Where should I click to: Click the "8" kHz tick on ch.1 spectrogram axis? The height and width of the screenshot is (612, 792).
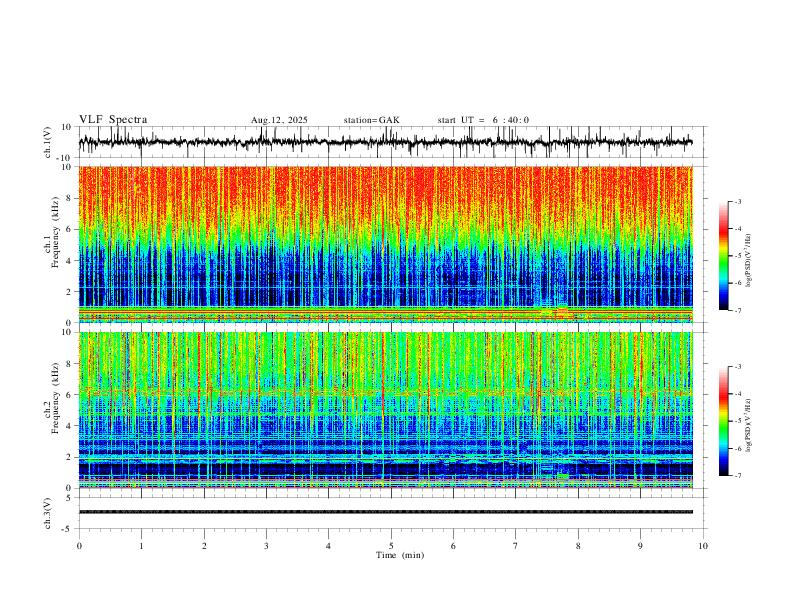(x=70, y=198)
